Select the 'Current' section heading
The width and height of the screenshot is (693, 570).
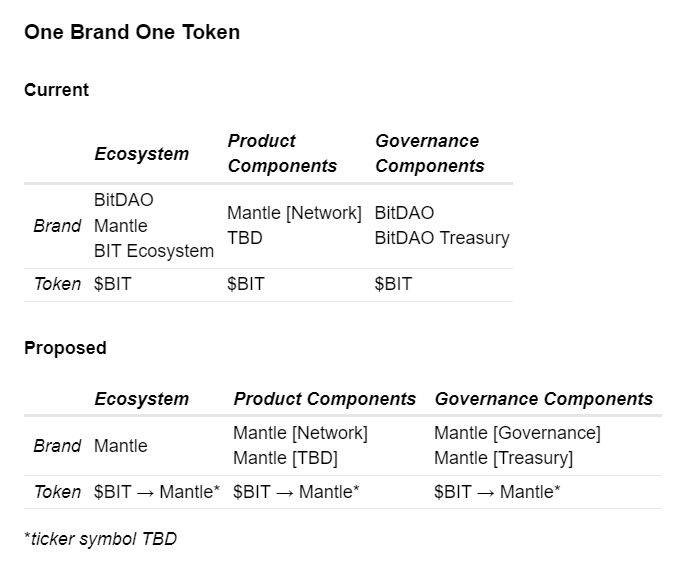point(56,90)
